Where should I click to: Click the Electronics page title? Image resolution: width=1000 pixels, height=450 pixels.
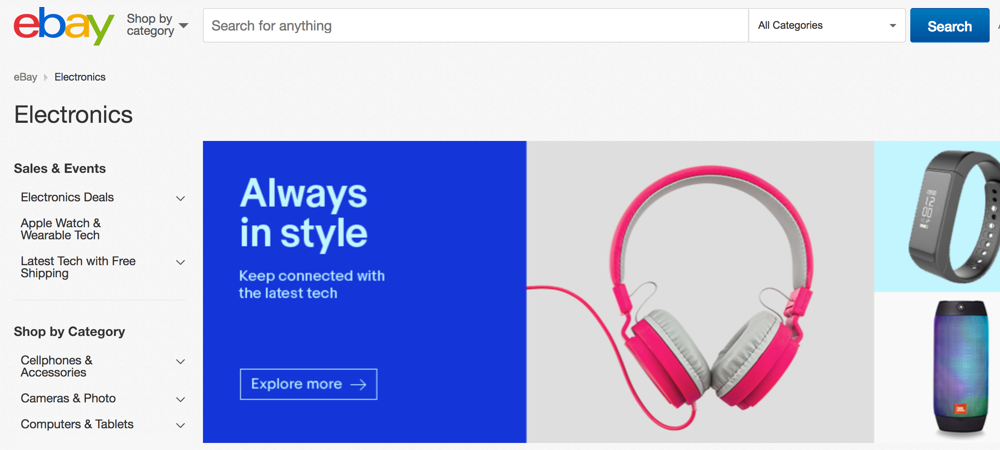coord(73,115)
